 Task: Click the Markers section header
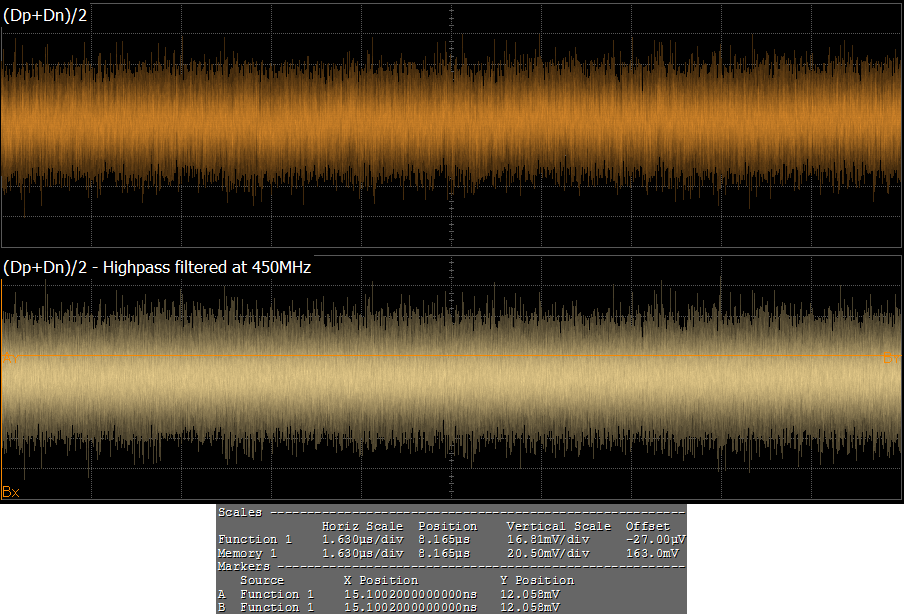pos(240,566)
